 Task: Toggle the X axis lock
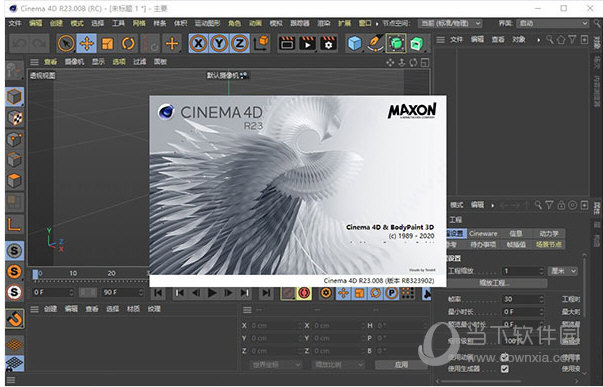(198, 43)
